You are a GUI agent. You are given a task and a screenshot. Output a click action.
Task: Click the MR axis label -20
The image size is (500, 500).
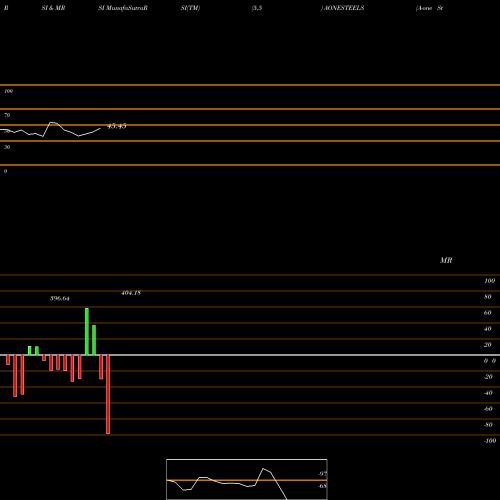coord(488,377)
